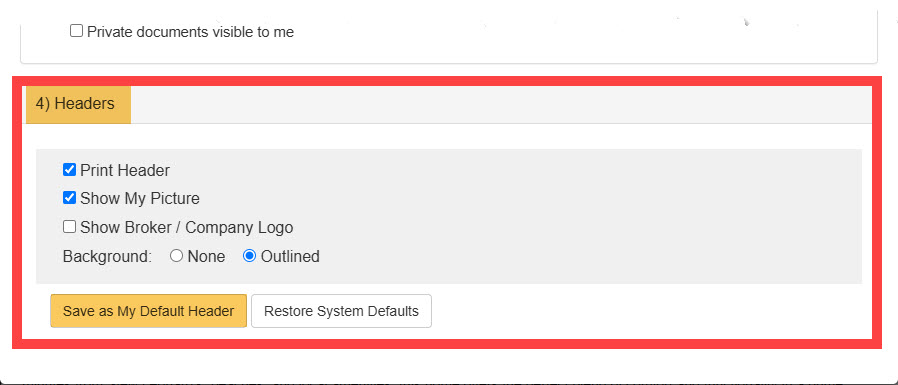Click the Show My Picture label text

[140, 199]
